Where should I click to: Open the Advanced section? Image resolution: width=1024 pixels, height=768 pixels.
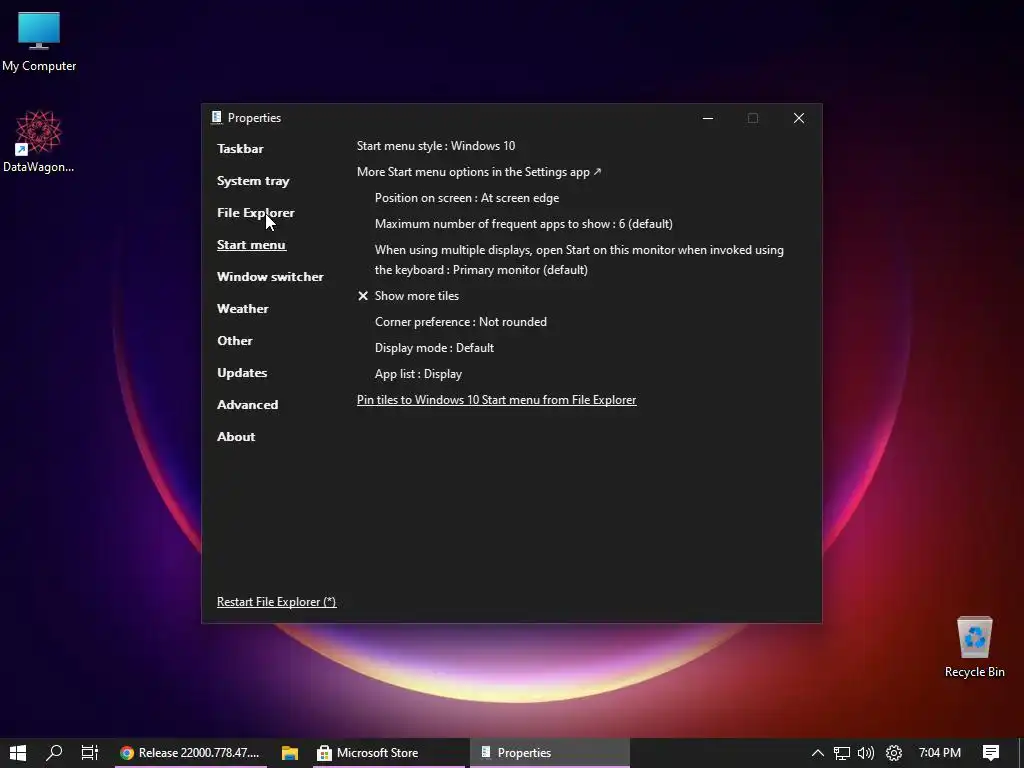click(x=248, y=405)
